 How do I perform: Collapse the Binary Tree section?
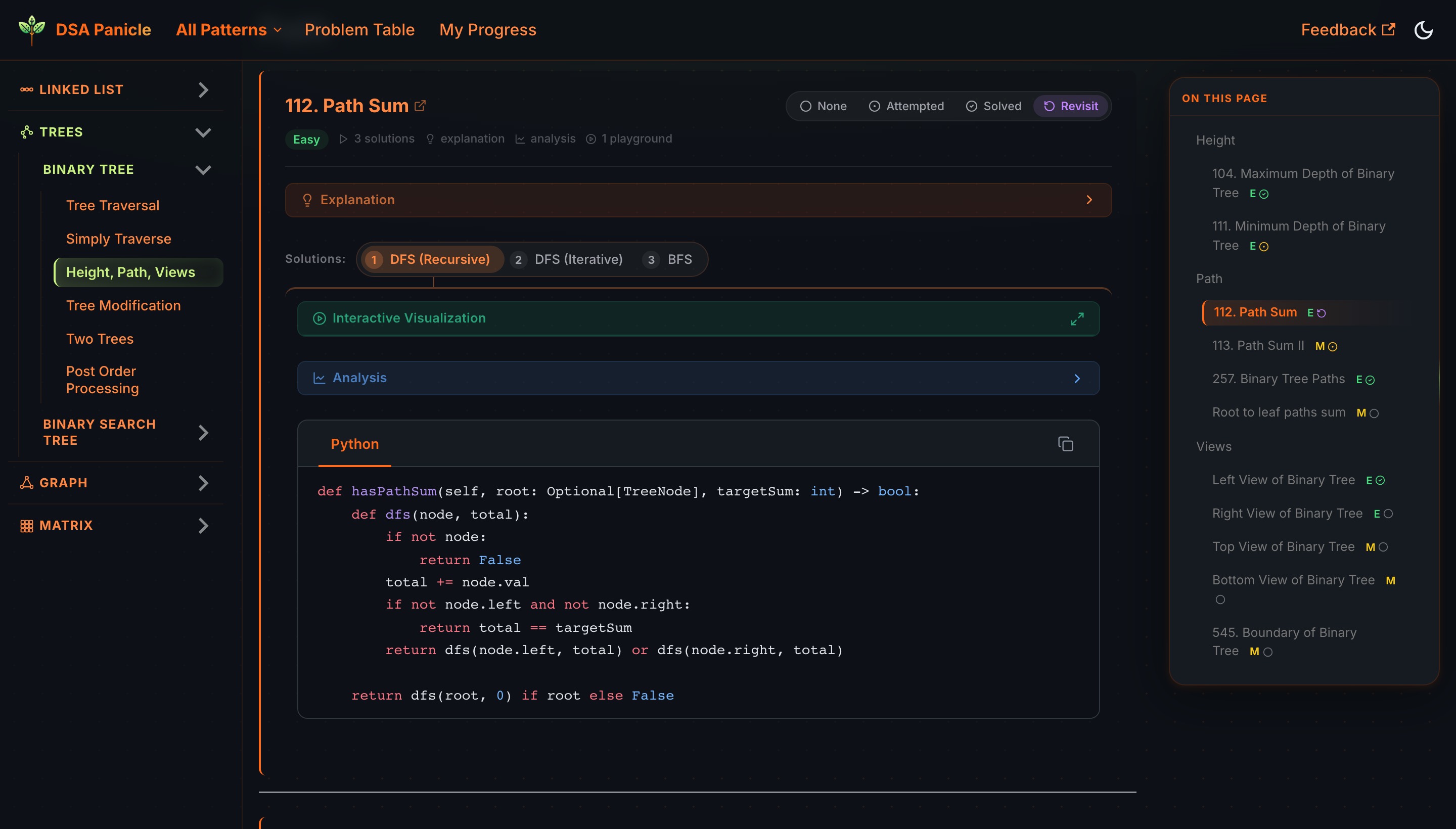[203, 170]
